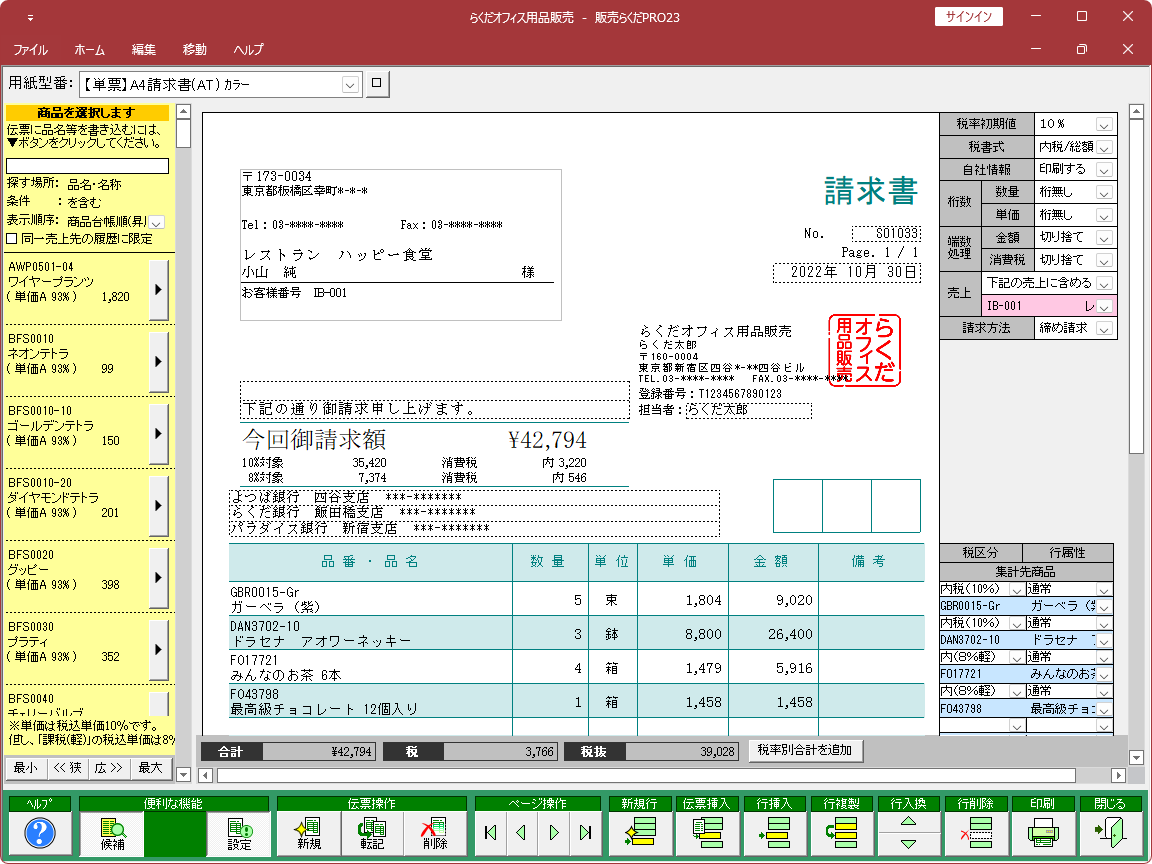Screen dimensions: 1152x864
Task: Open the 用紙型番 paper type dropdown
Action: click(350, 85)
